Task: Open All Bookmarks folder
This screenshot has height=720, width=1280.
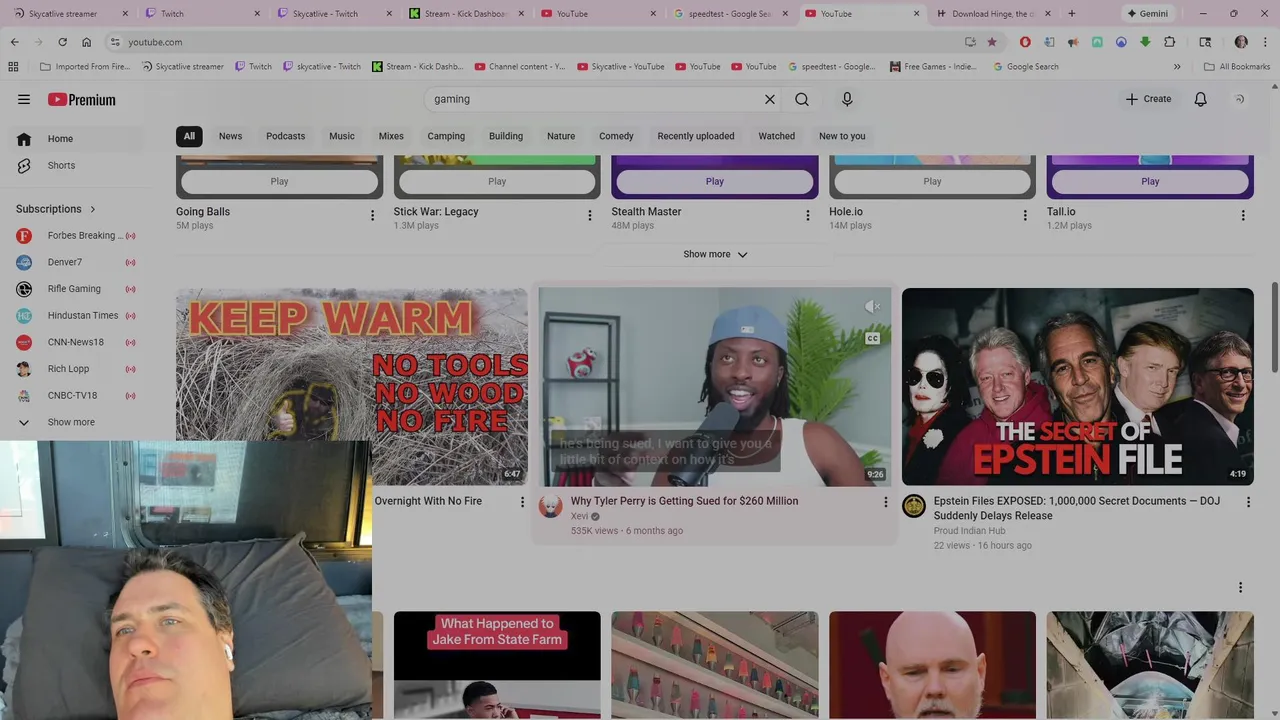Action: (1237, 67)
